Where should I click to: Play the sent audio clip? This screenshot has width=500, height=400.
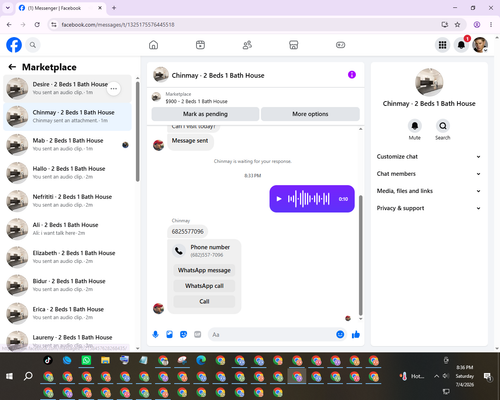279,199
